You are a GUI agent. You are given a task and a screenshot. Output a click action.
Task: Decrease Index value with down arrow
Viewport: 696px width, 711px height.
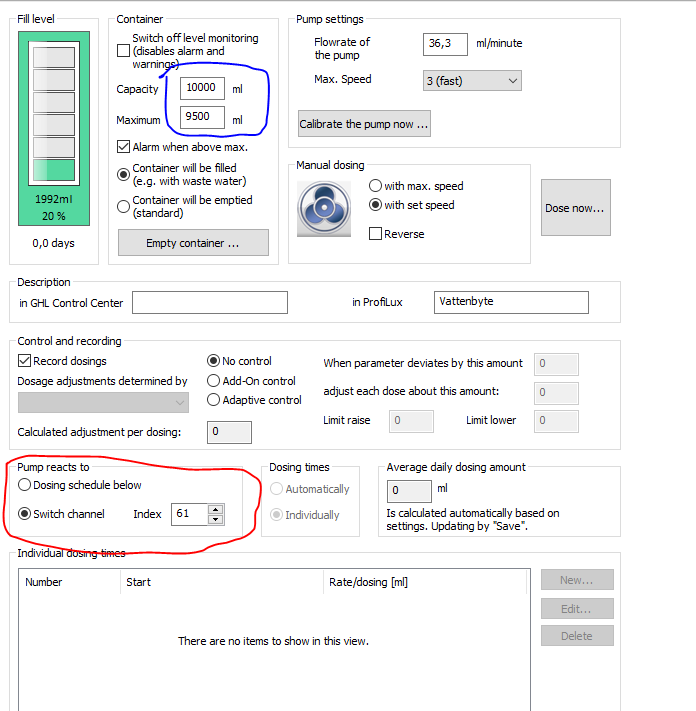pos(216,519)
